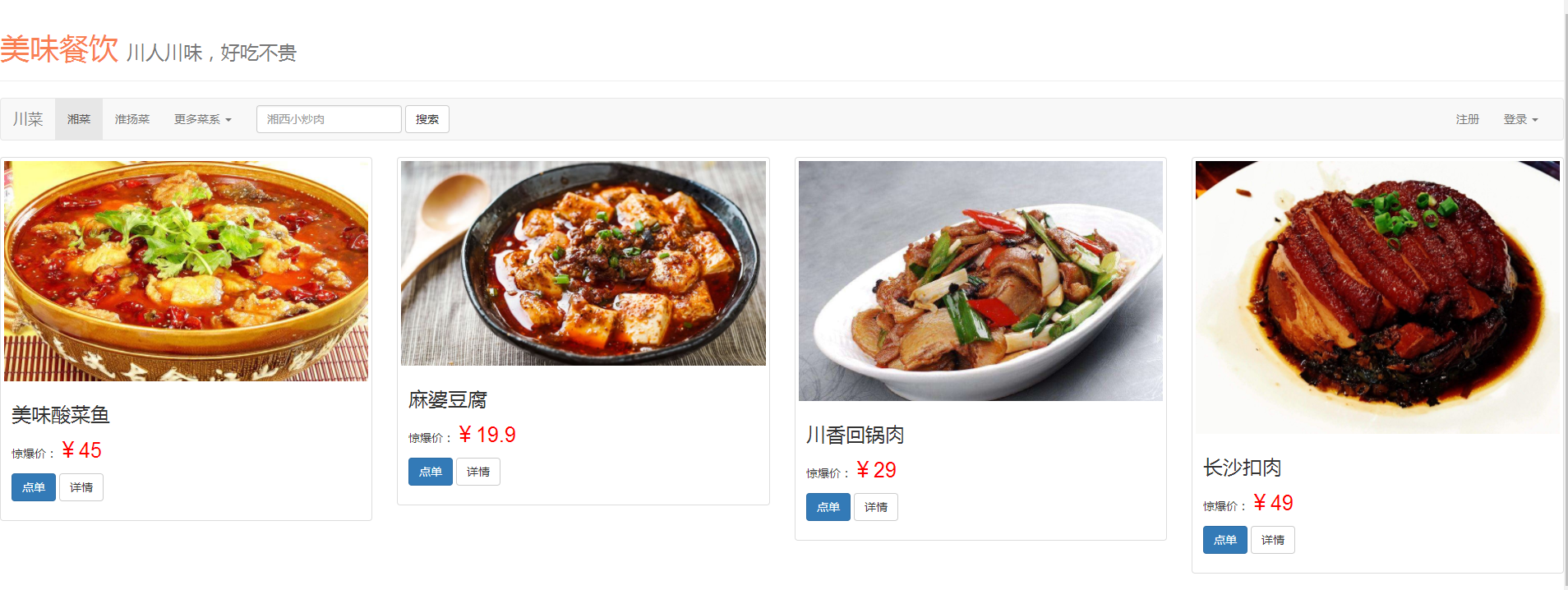Order 川香回锅肉 with 点单 button
The width and height of the screenshot is (1568, 590).
coord(828,507)
